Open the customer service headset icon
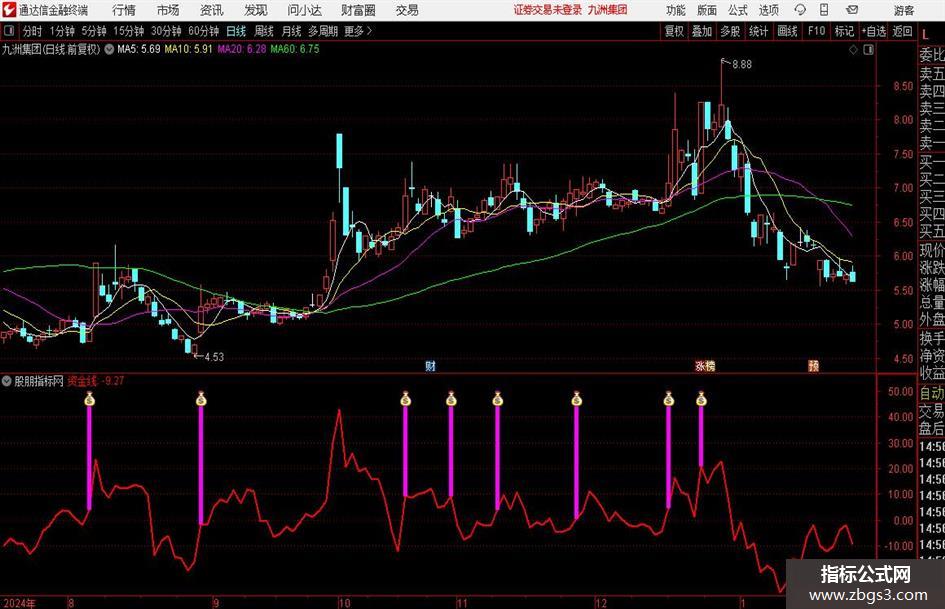Viewport: 945px width, 609px height. (800, 10)
